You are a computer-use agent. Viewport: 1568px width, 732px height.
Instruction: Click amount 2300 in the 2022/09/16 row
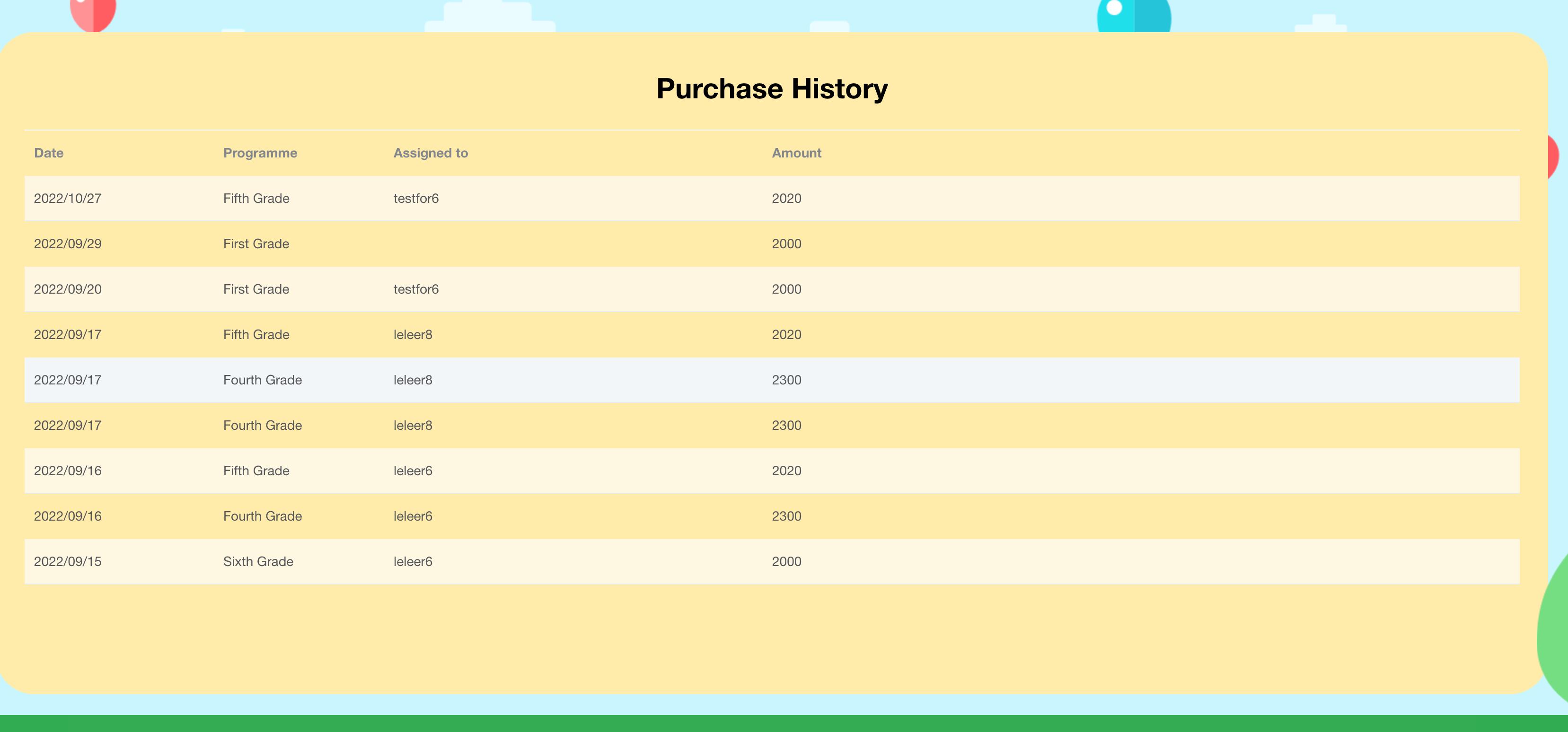786,516
